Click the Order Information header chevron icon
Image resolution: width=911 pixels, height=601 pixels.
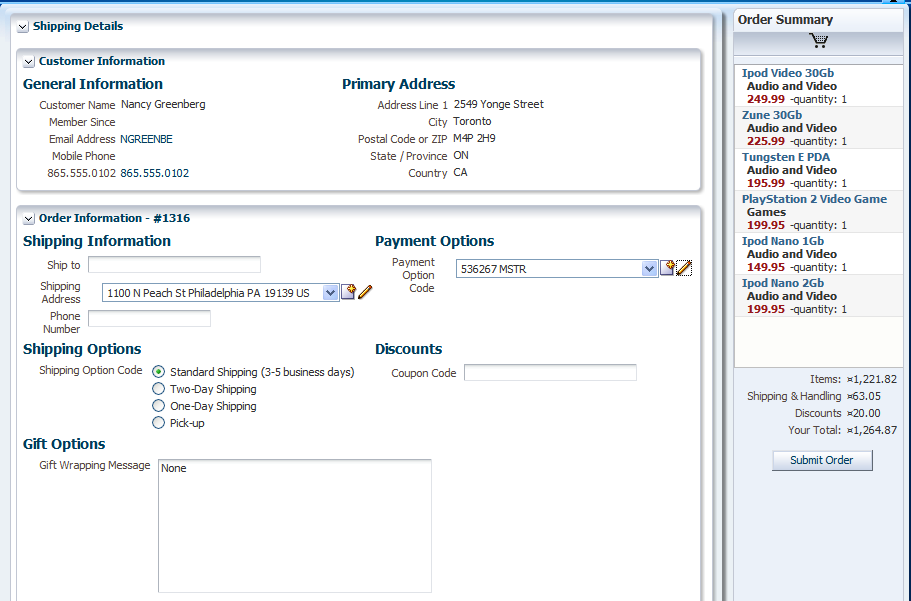pyautogui.click(x=29, y=217)
